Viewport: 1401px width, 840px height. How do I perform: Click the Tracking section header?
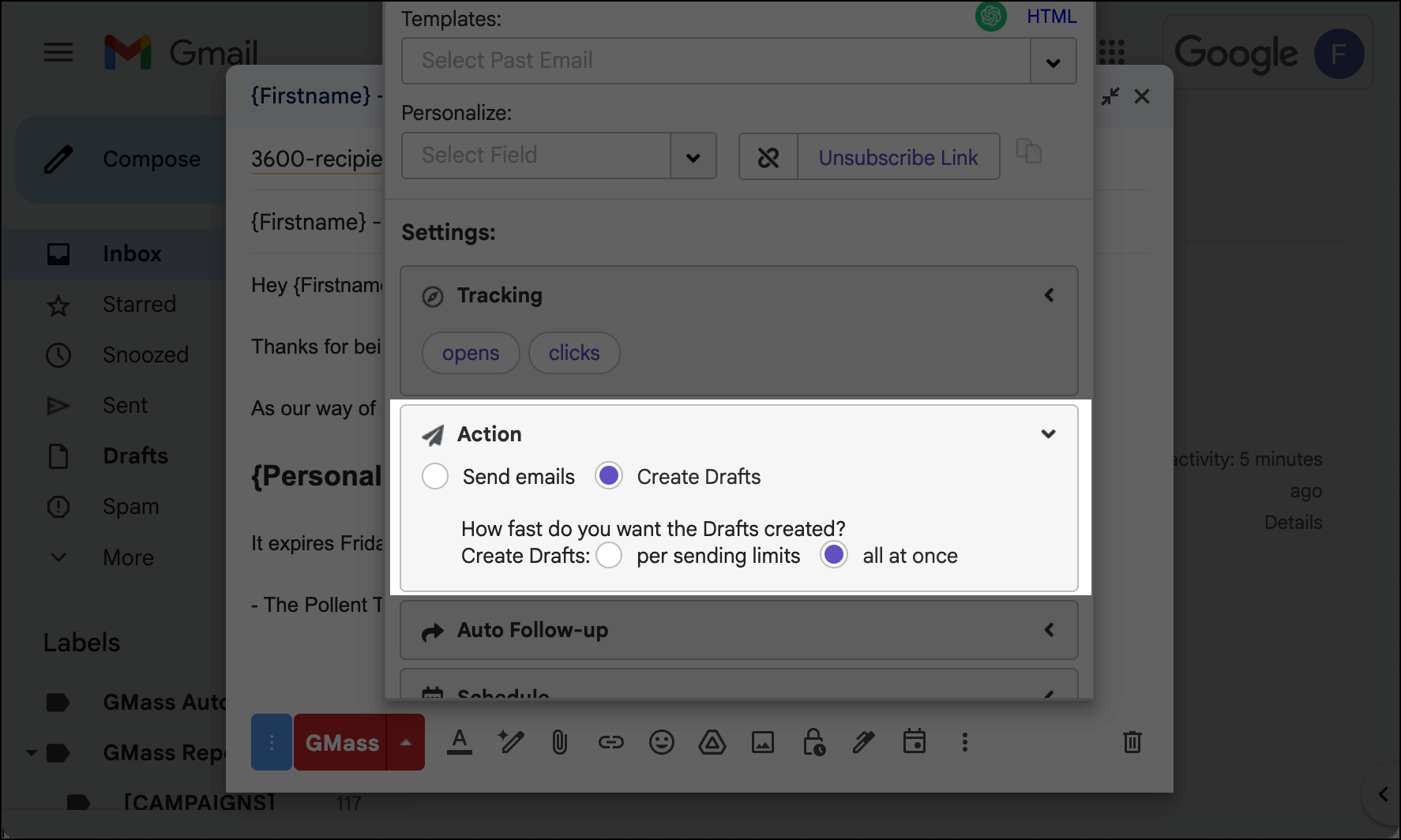[x=739, y=295]
